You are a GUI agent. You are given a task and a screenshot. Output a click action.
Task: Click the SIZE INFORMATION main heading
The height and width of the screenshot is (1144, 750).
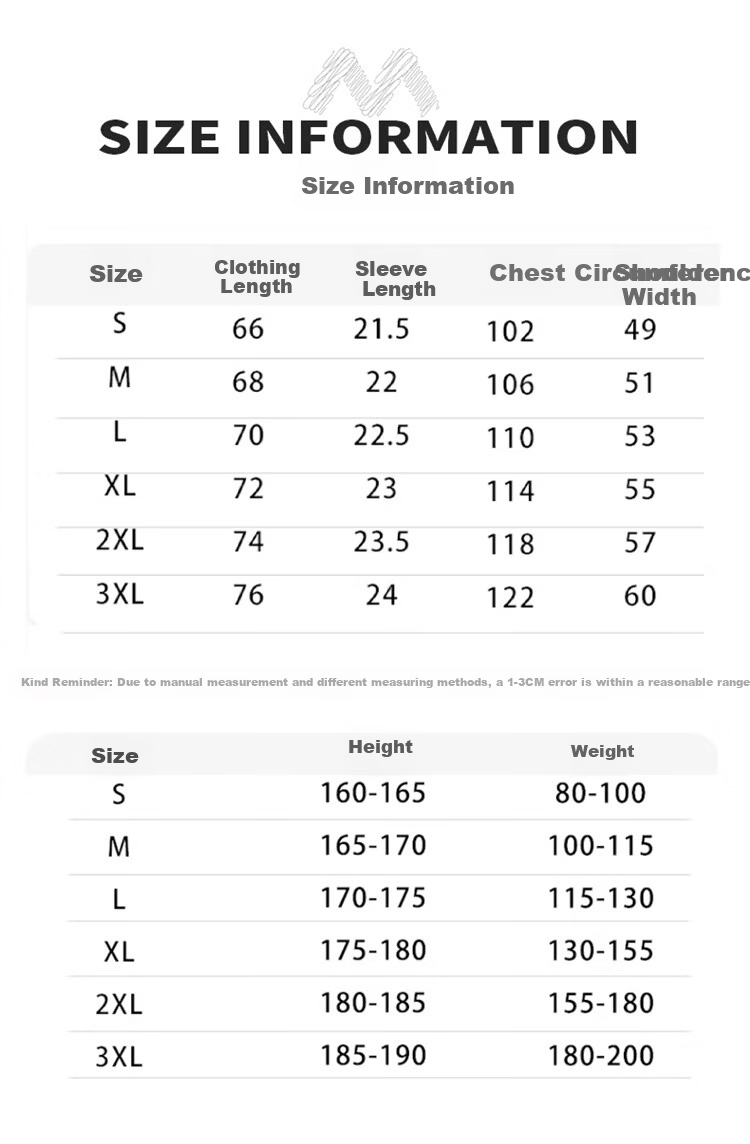pos(368,137)
